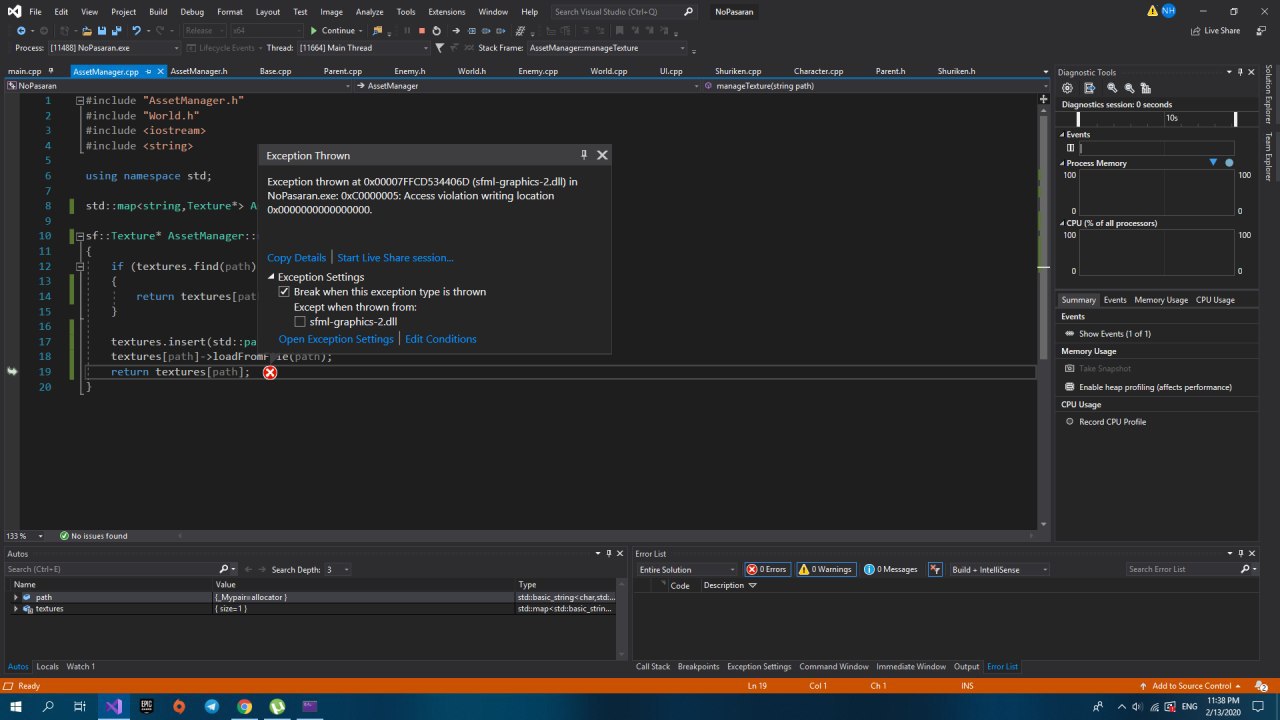Click the Step Over icon
Viewport: 1280px width, 720px height.
coord(488,30)
